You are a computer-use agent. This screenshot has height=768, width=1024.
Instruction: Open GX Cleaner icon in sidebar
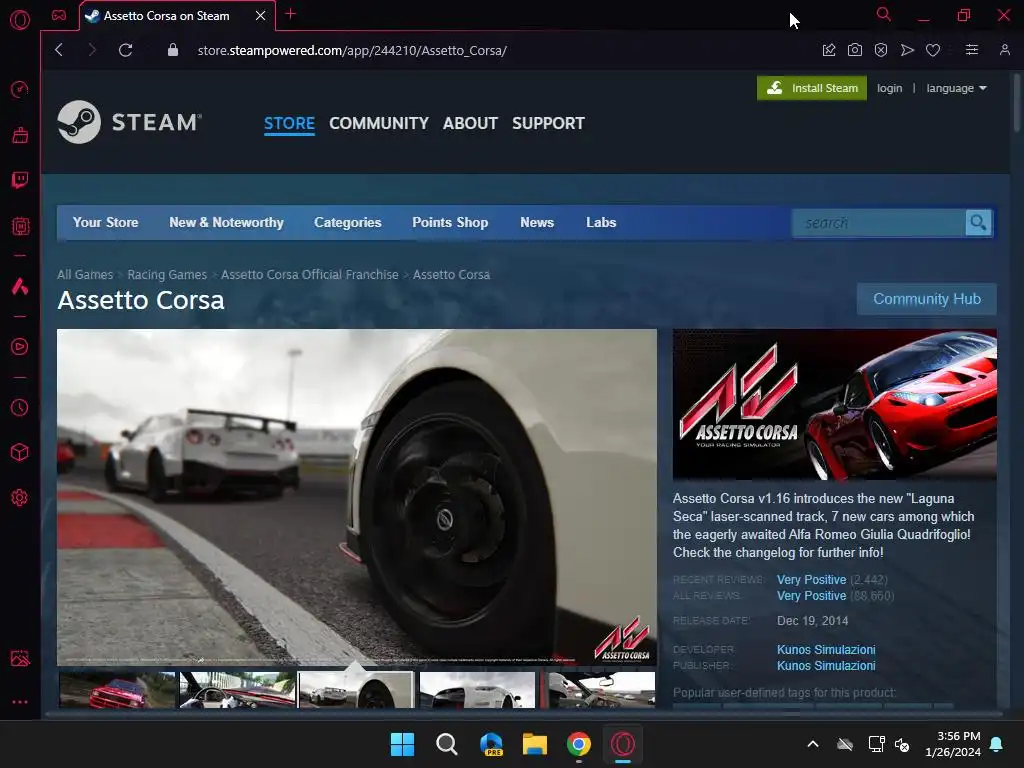[20, 135]
